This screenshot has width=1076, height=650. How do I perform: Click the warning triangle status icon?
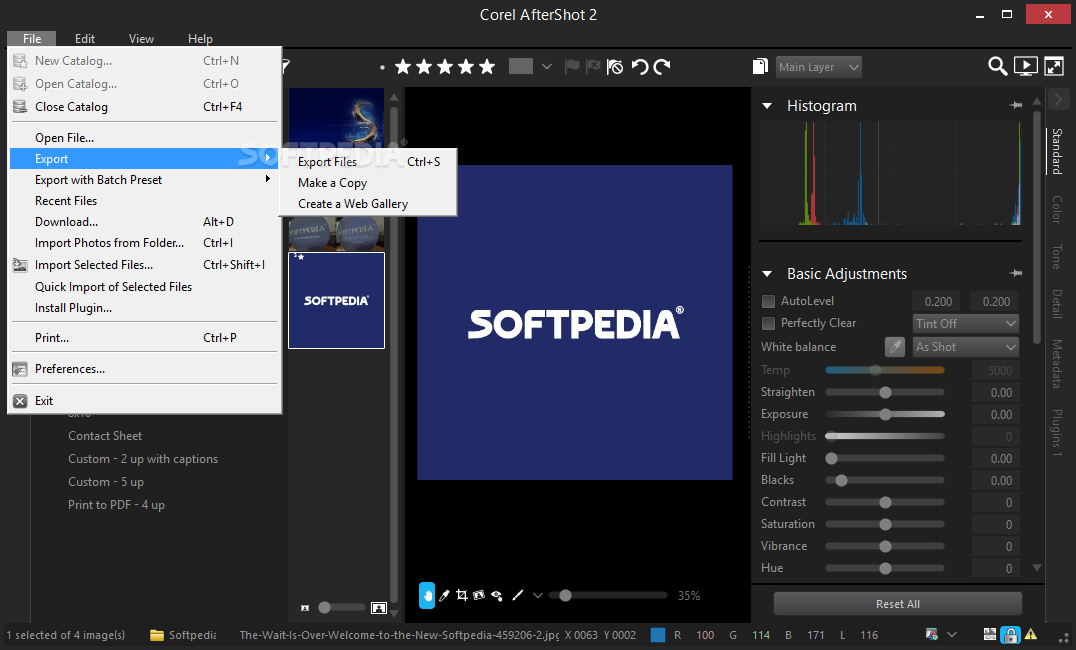pyautogui.click(x=1031, y=634)
